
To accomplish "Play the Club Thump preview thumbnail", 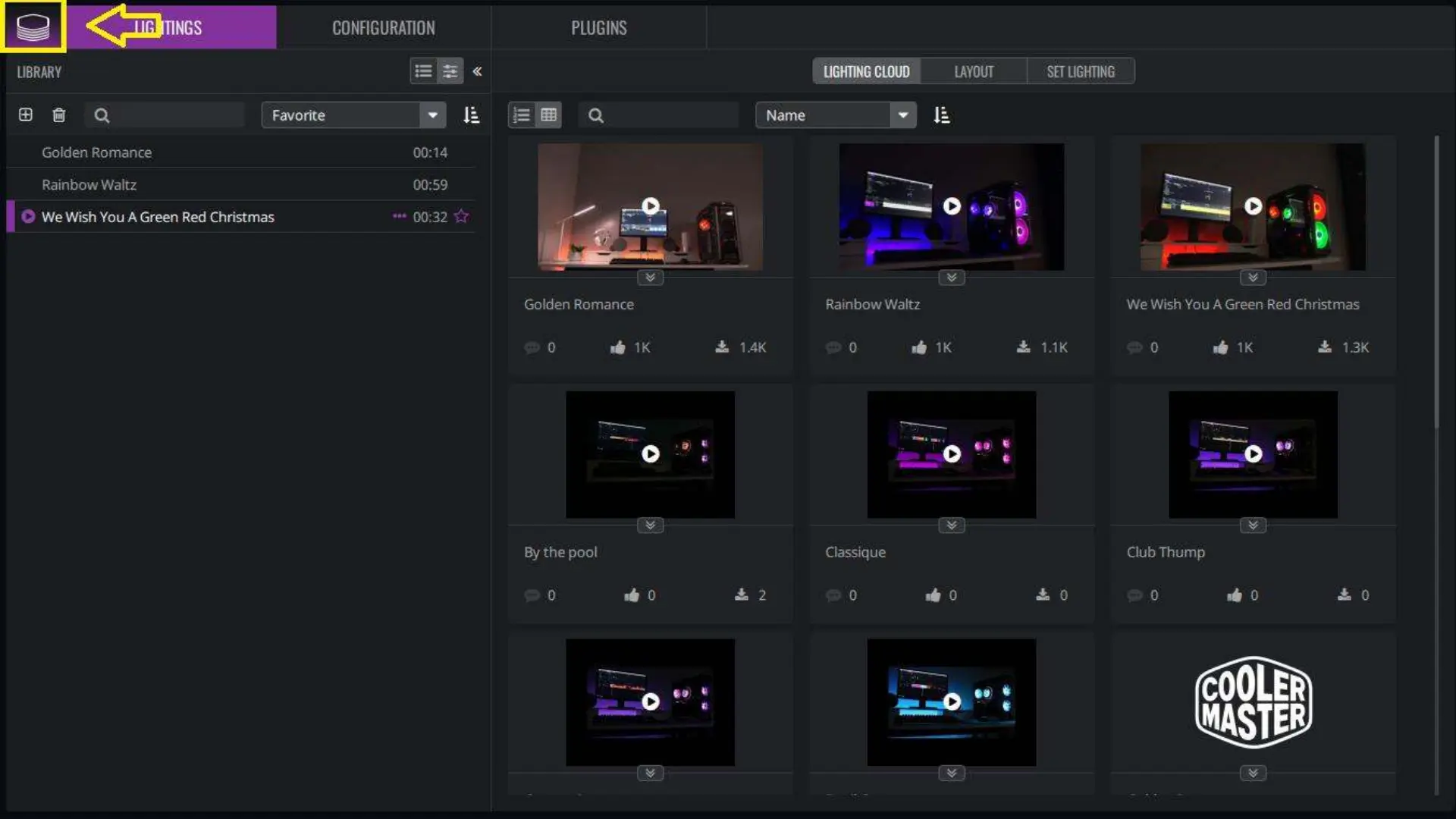I will [1253, 453].
